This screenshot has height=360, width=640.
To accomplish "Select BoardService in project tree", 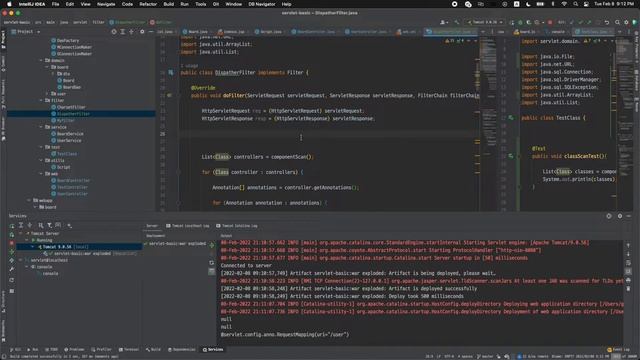I will point(67,134).
